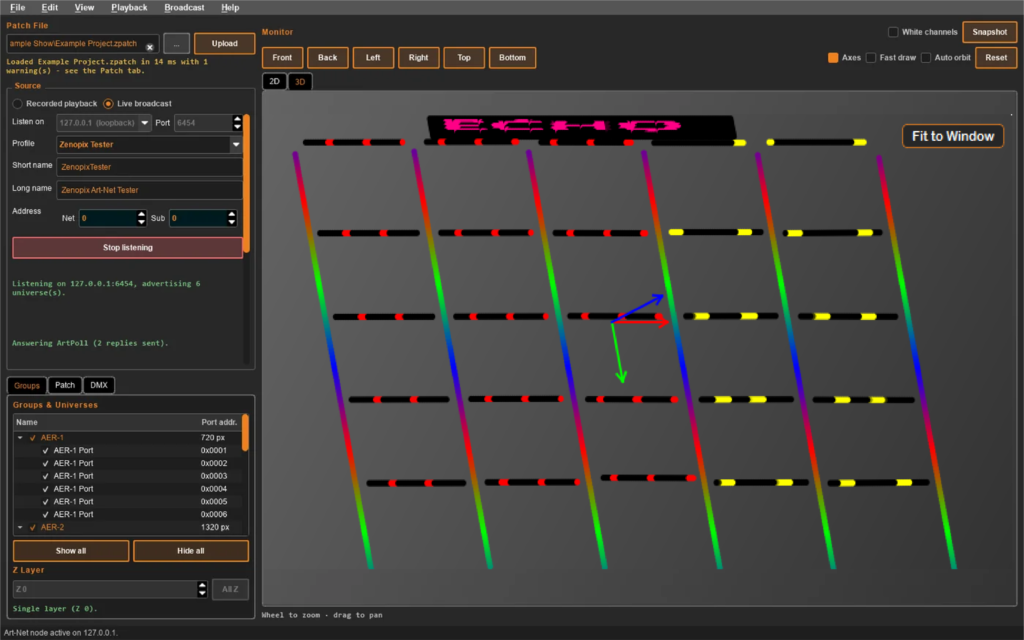Click the All Z button

point(230,589)
